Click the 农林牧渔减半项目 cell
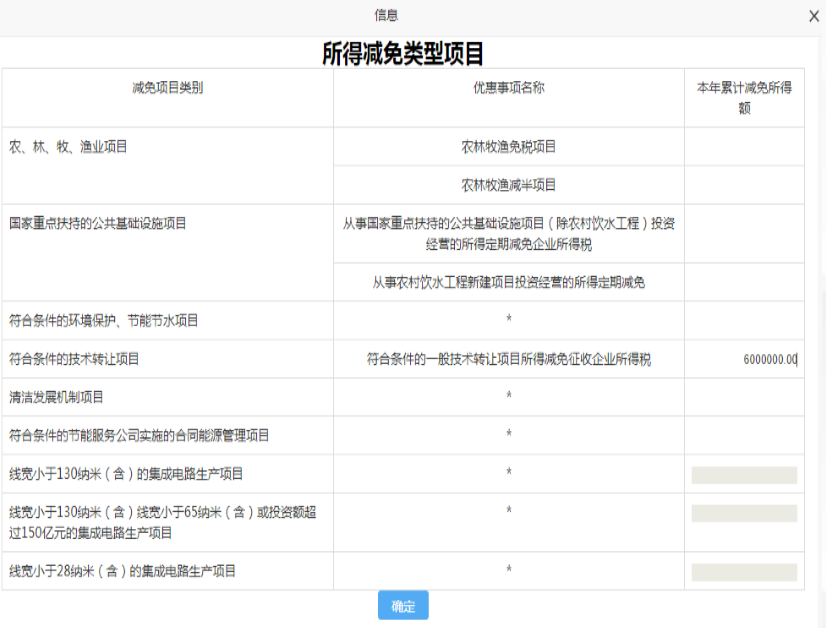This screenshot has width=826, height=628. coord(509,185)
